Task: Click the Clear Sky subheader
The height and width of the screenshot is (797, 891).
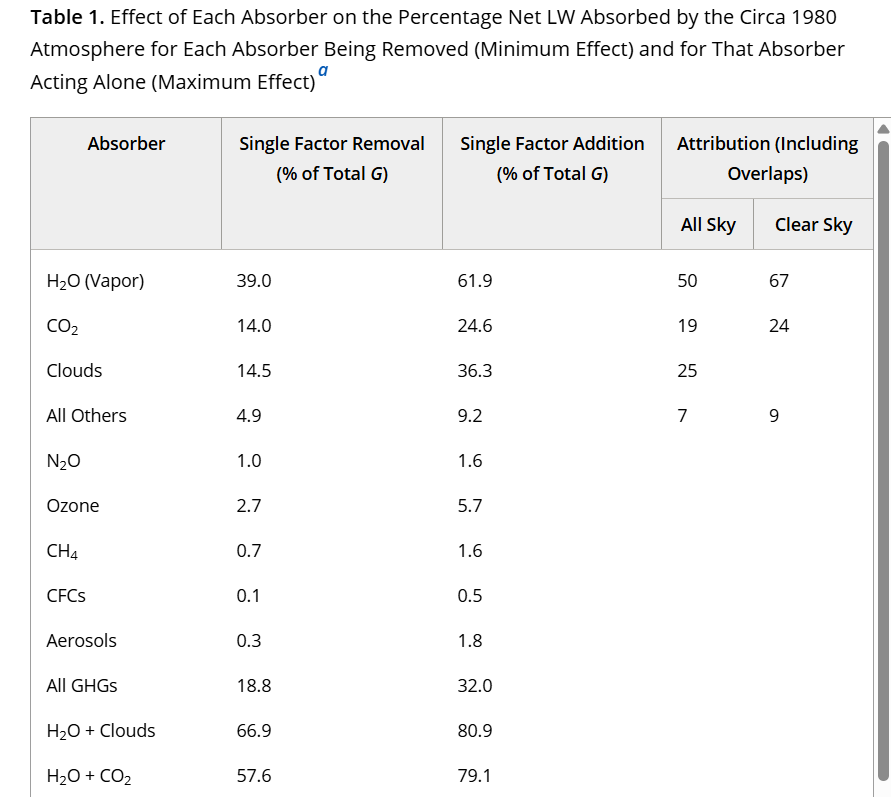Action: (814, 224)
